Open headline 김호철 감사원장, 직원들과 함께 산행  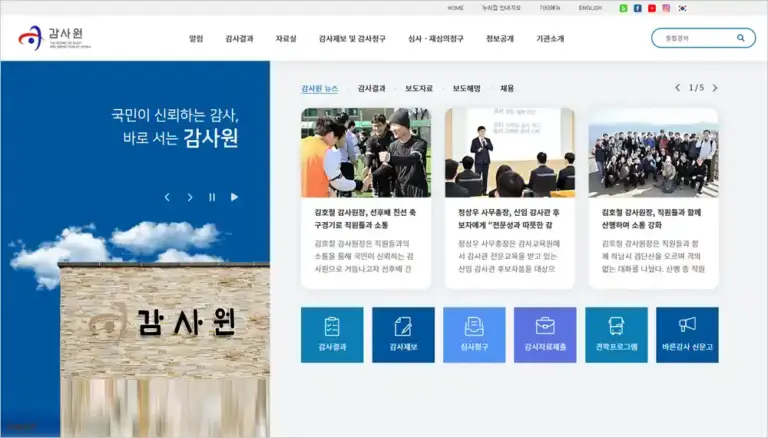coord(651,219)
